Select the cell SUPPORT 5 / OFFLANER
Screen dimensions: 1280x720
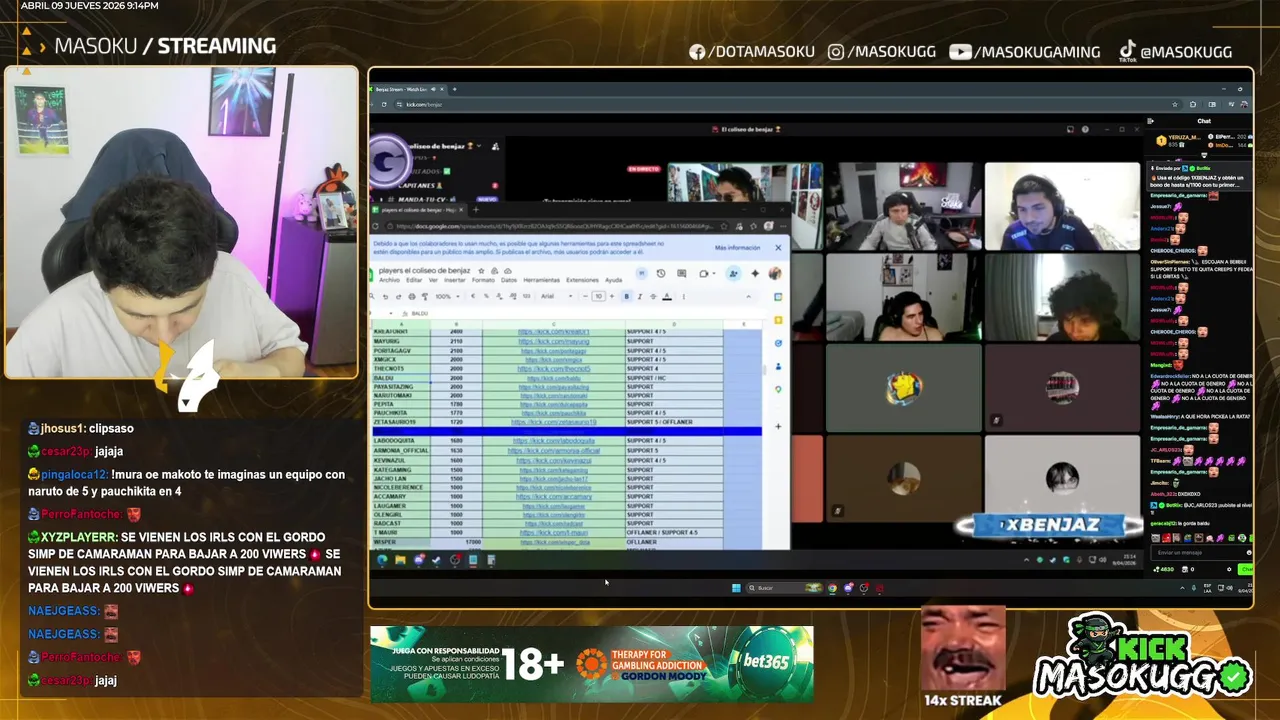(674, 422)
